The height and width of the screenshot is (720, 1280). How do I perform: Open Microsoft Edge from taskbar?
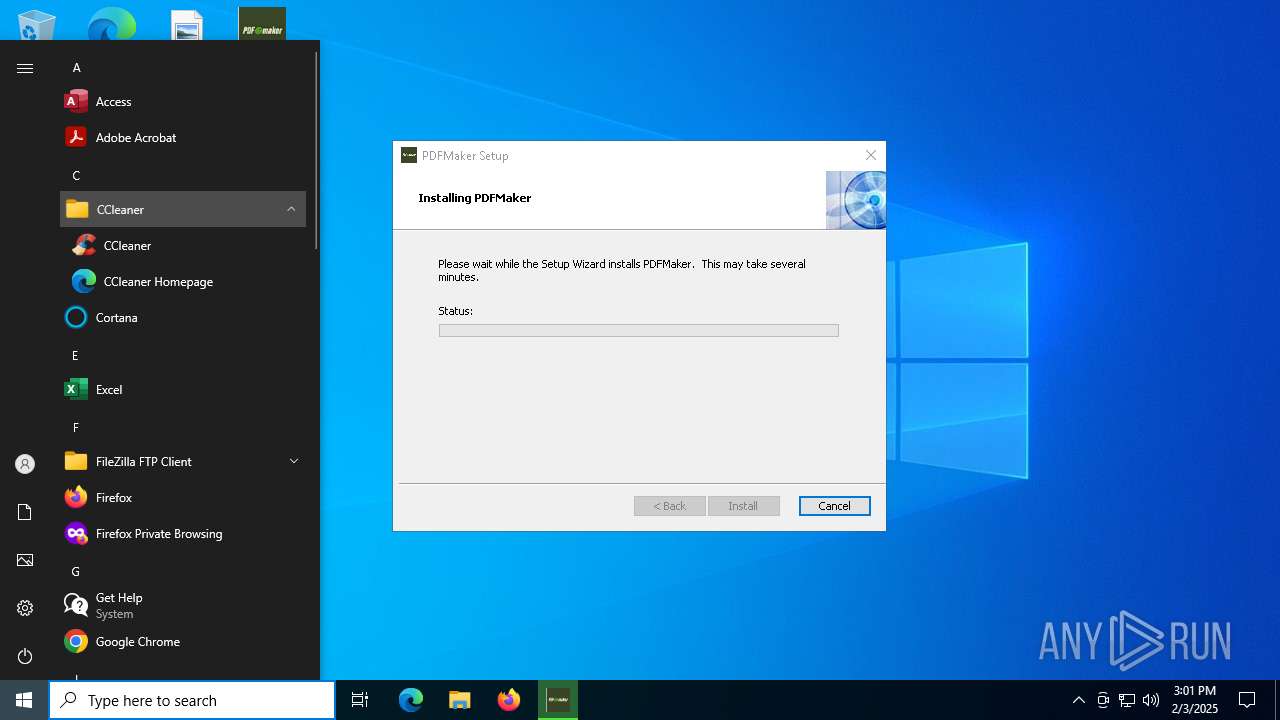point(411,700)
